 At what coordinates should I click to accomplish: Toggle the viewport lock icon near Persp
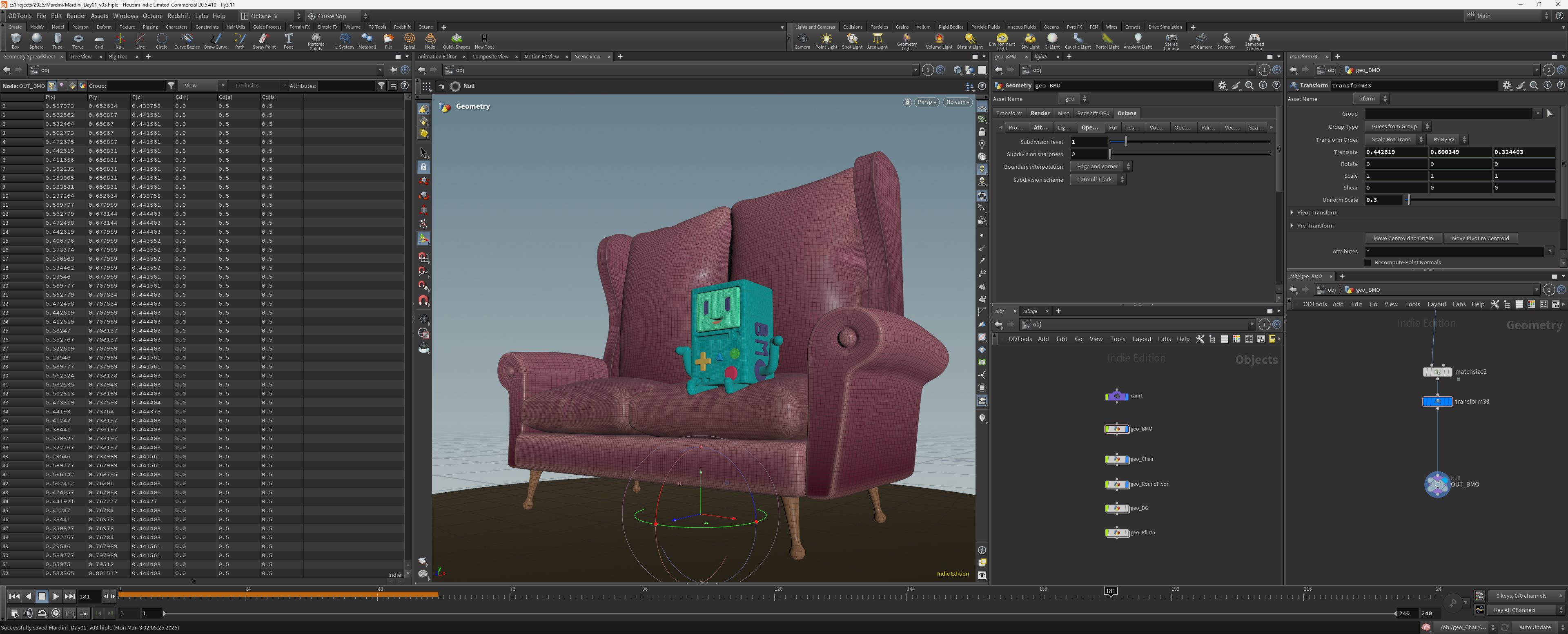tap(907, 102)
